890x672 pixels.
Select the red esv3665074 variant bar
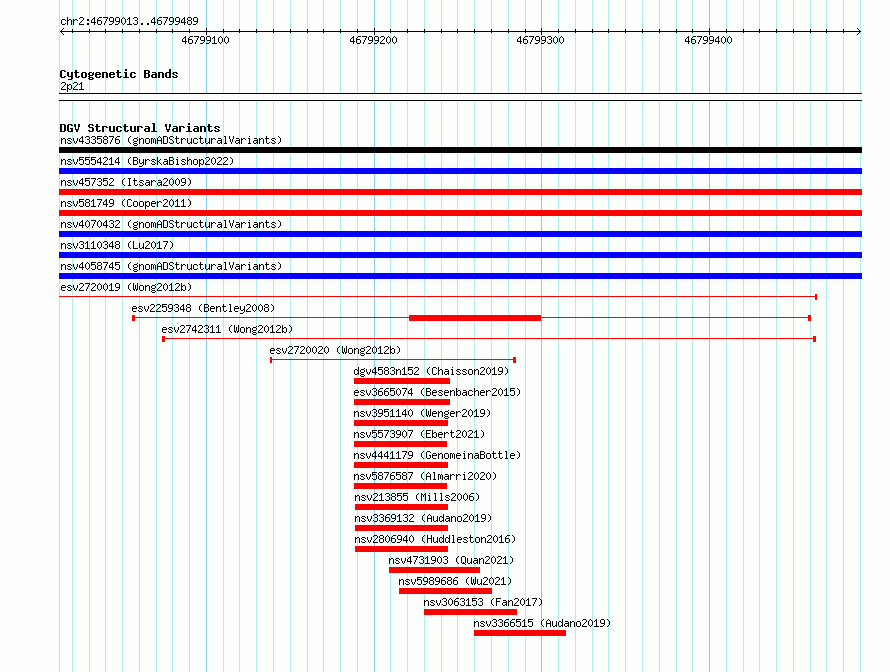402,402
